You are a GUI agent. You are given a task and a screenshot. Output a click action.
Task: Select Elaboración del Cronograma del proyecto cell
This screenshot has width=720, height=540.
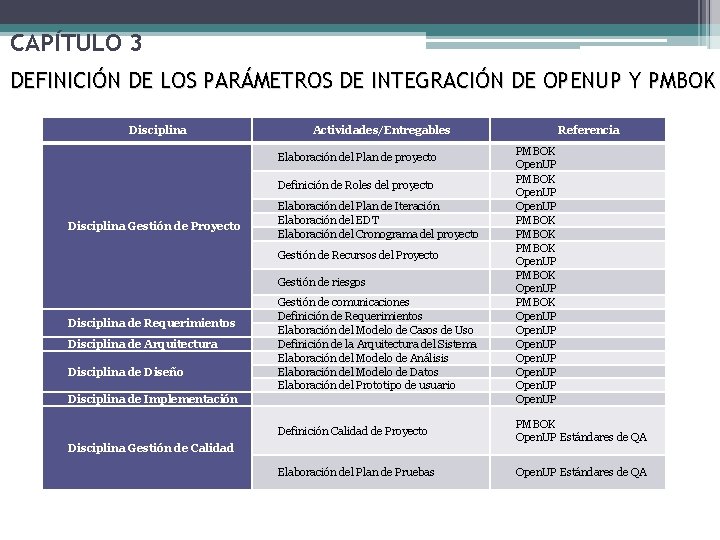pos(371,234)
